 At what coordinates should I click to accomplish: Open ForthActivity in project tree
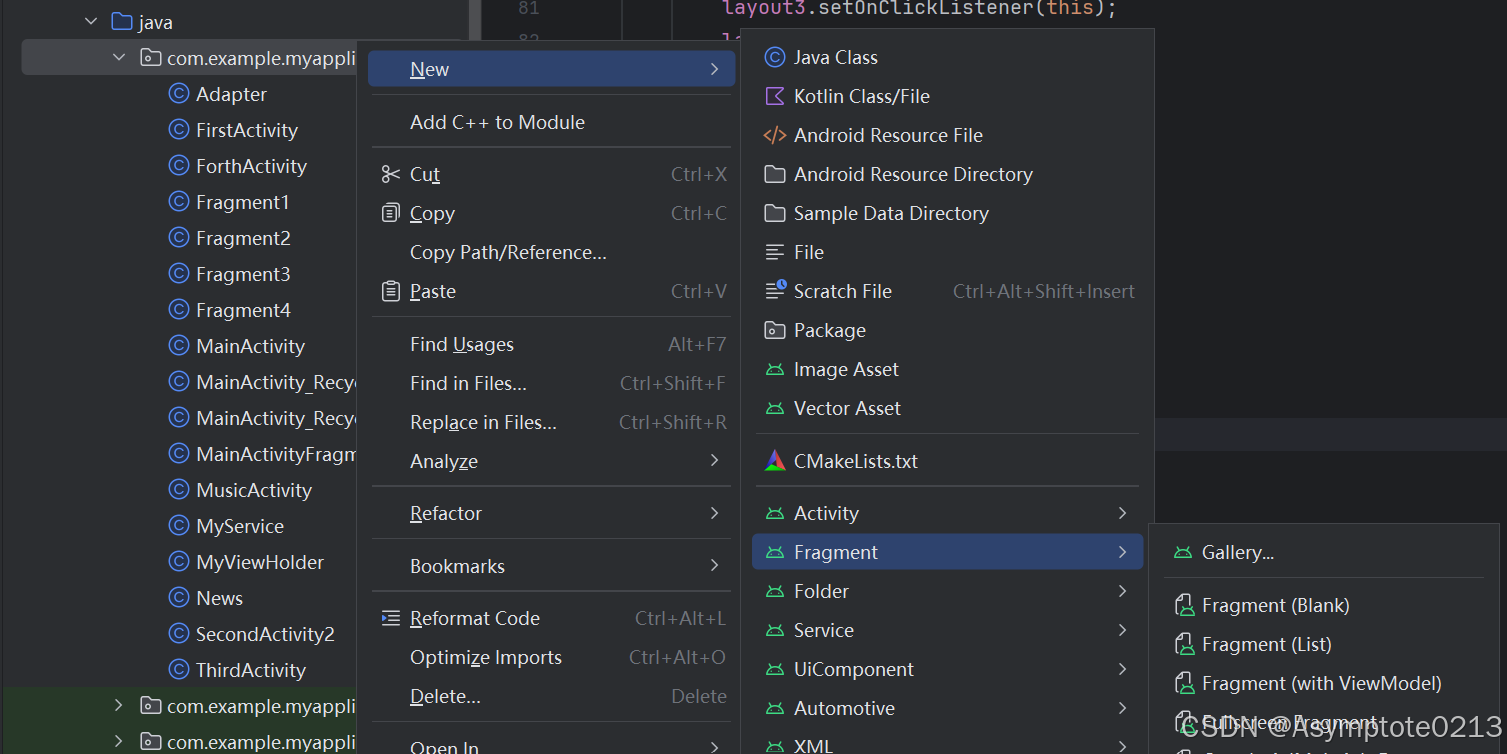coord(251,166)
